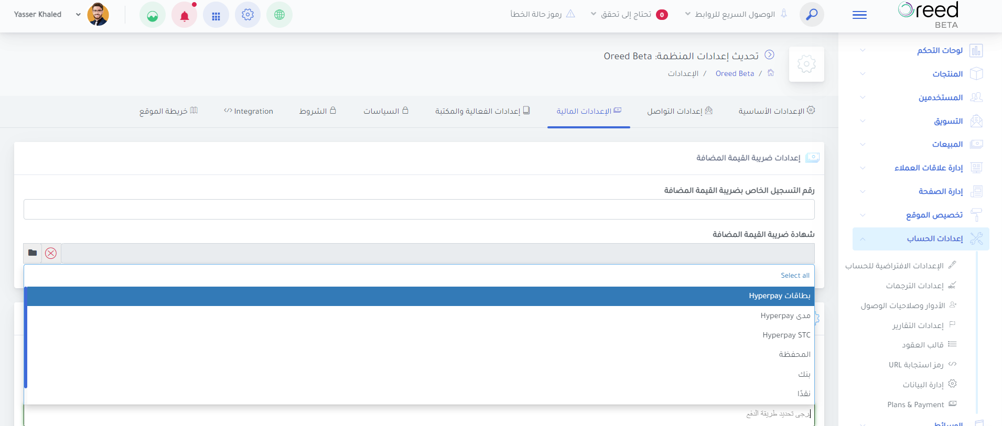Click the إدارة علاقات العملاء CRM icon
The image size is (1002, 426).
pos(976,168)
